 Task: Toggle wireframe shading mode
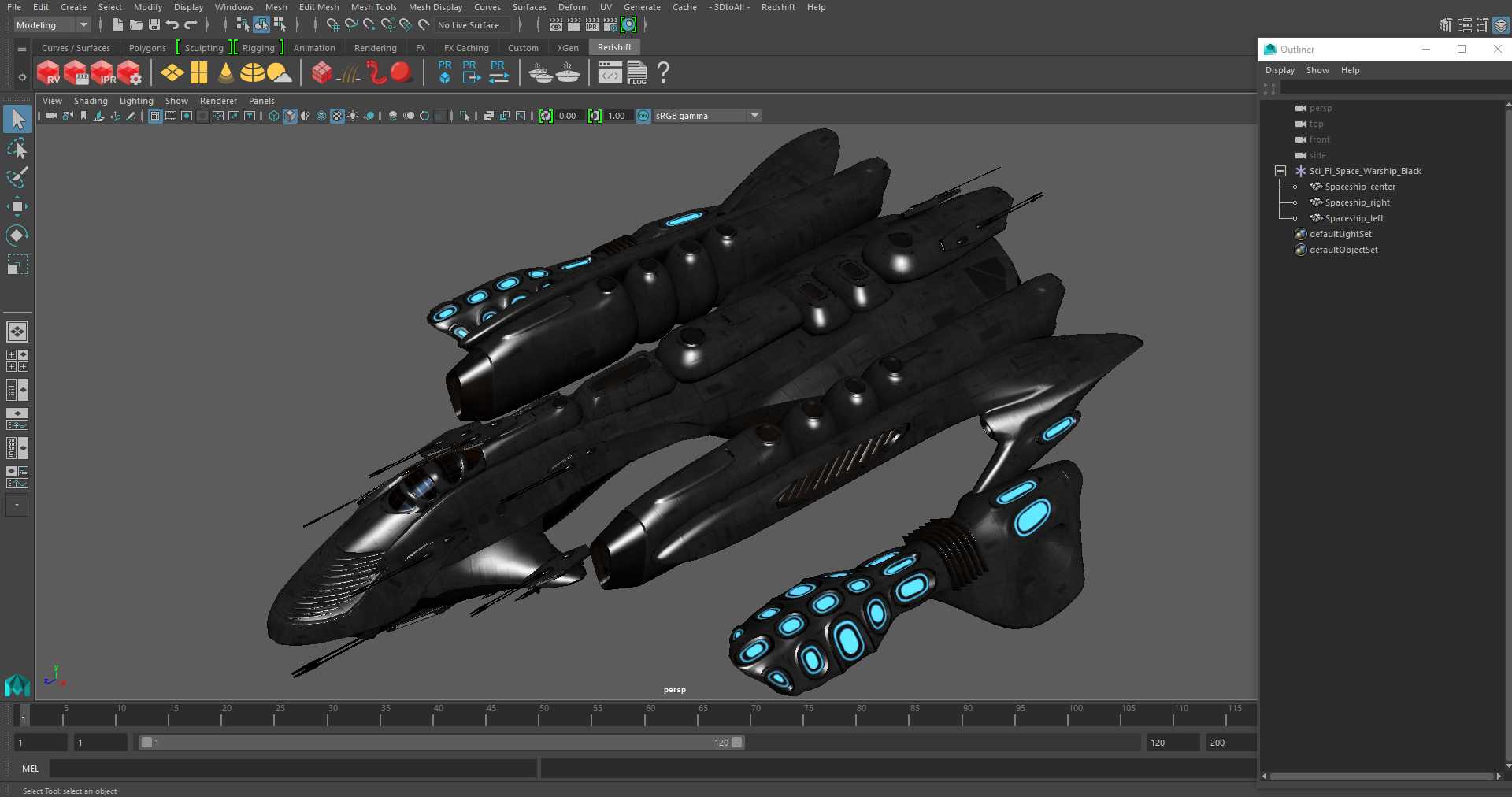coord(274,116)
